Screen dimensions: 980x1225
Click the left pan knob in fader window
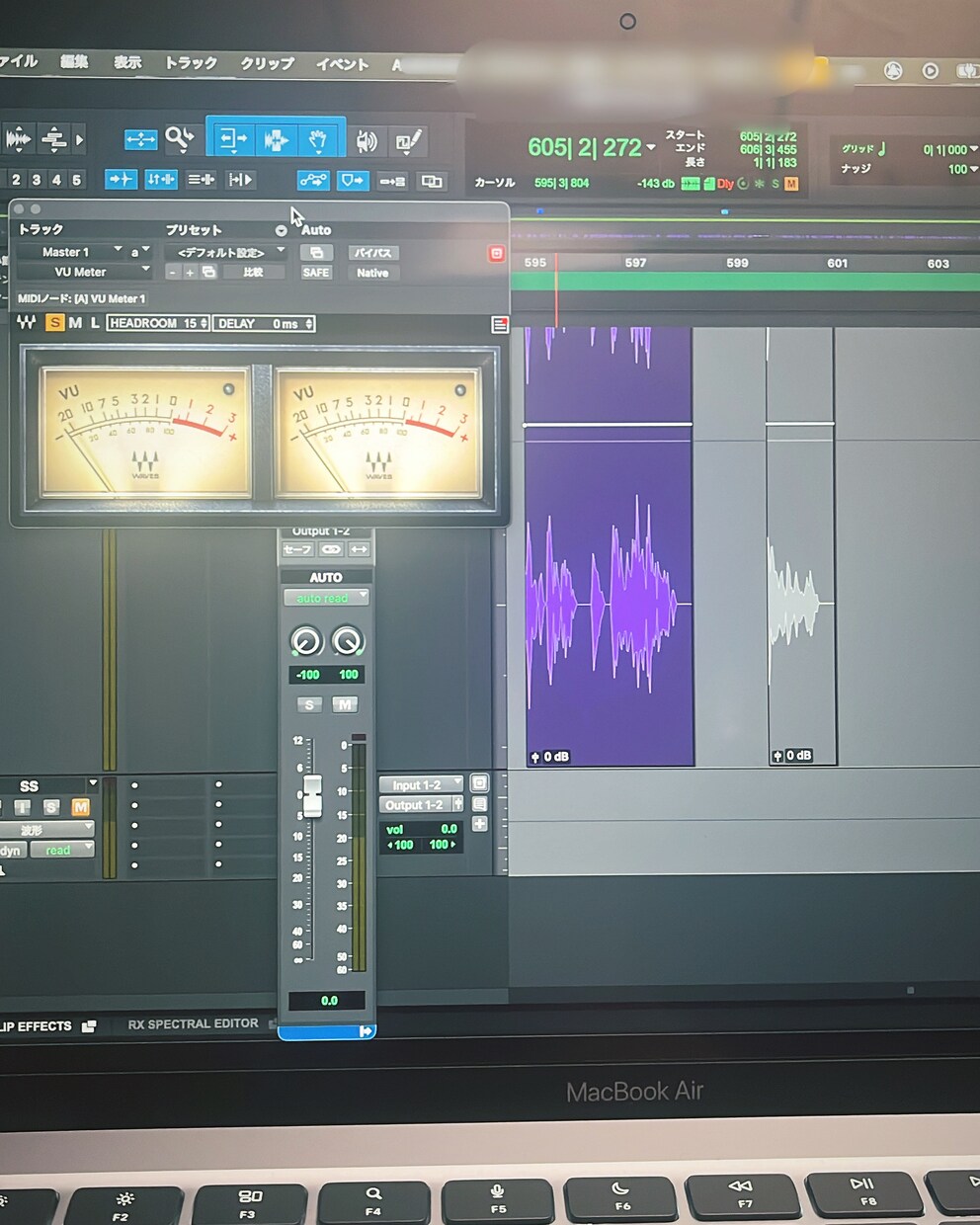click(x=306, y=641)
